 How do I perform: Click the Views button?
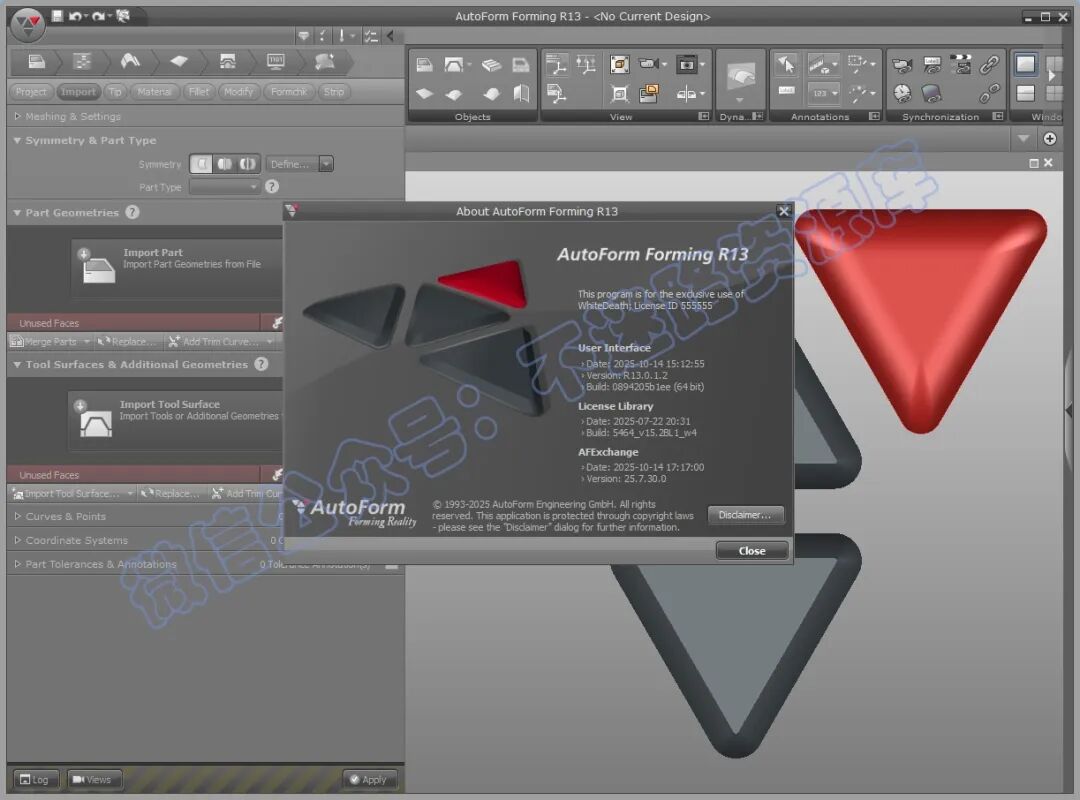coord(94,779)
